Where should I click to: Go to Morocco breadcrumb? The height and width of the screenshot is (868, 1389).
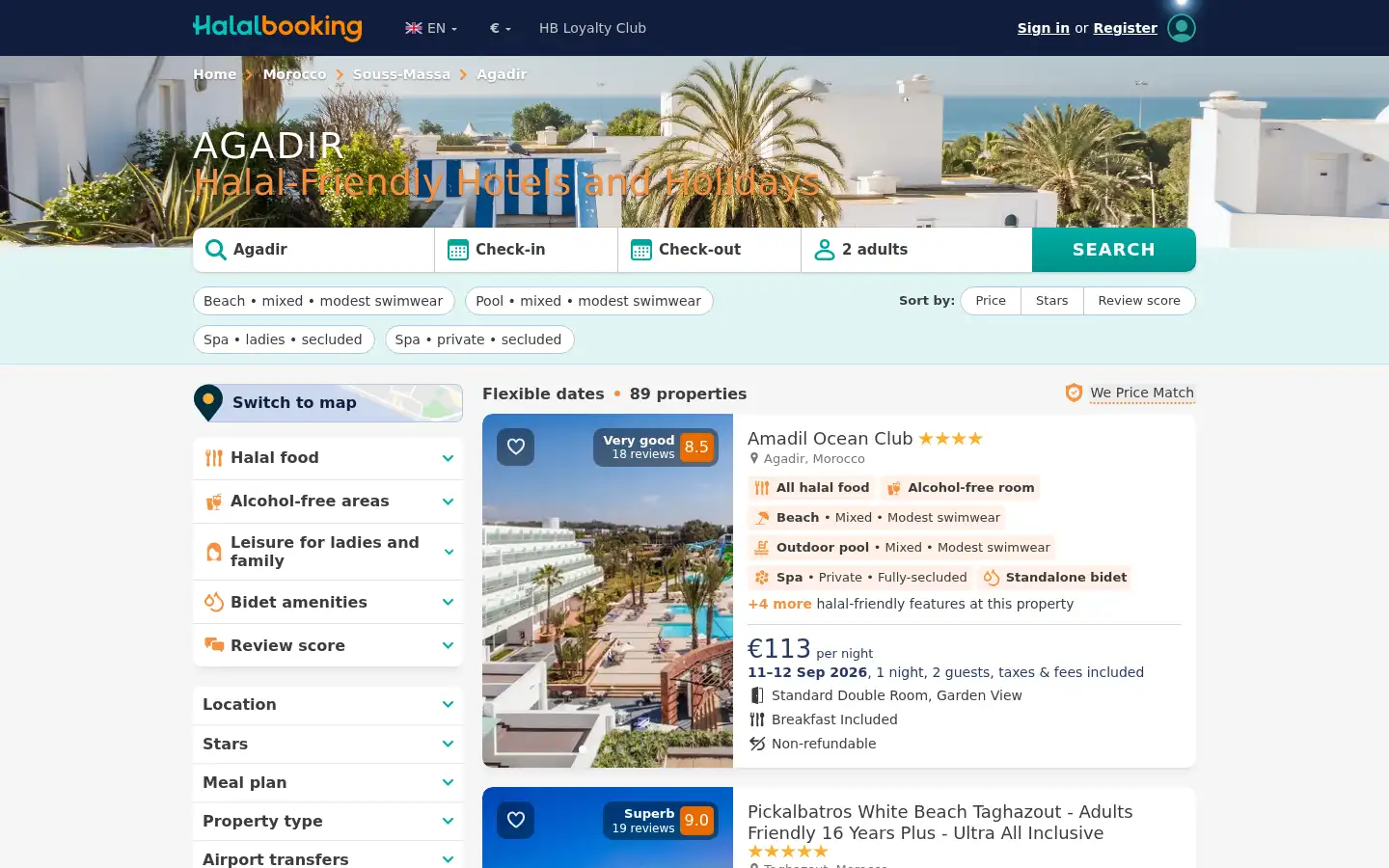click(294, 74)
